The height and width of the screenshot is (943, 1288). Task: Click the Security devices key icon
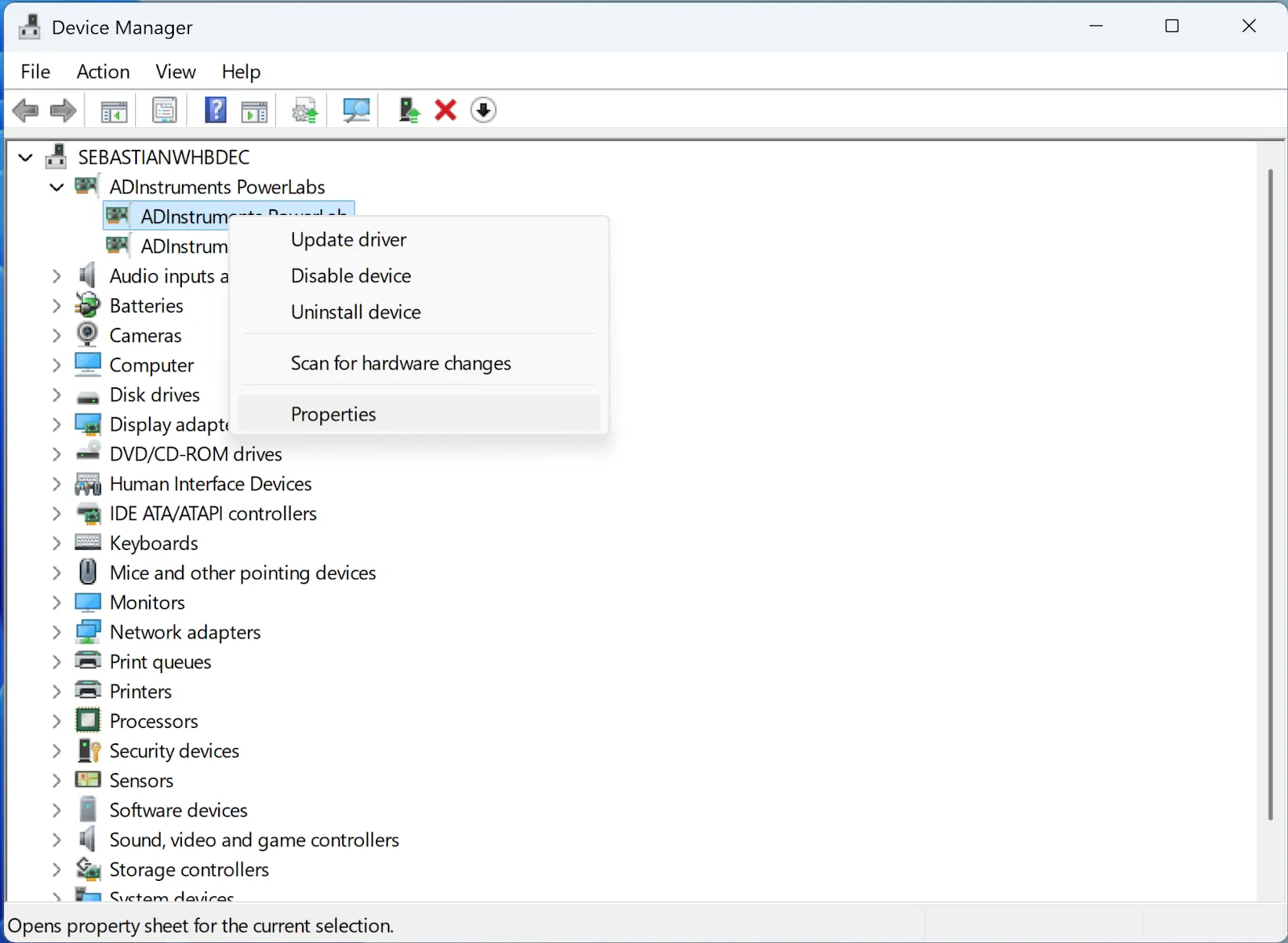89,751
